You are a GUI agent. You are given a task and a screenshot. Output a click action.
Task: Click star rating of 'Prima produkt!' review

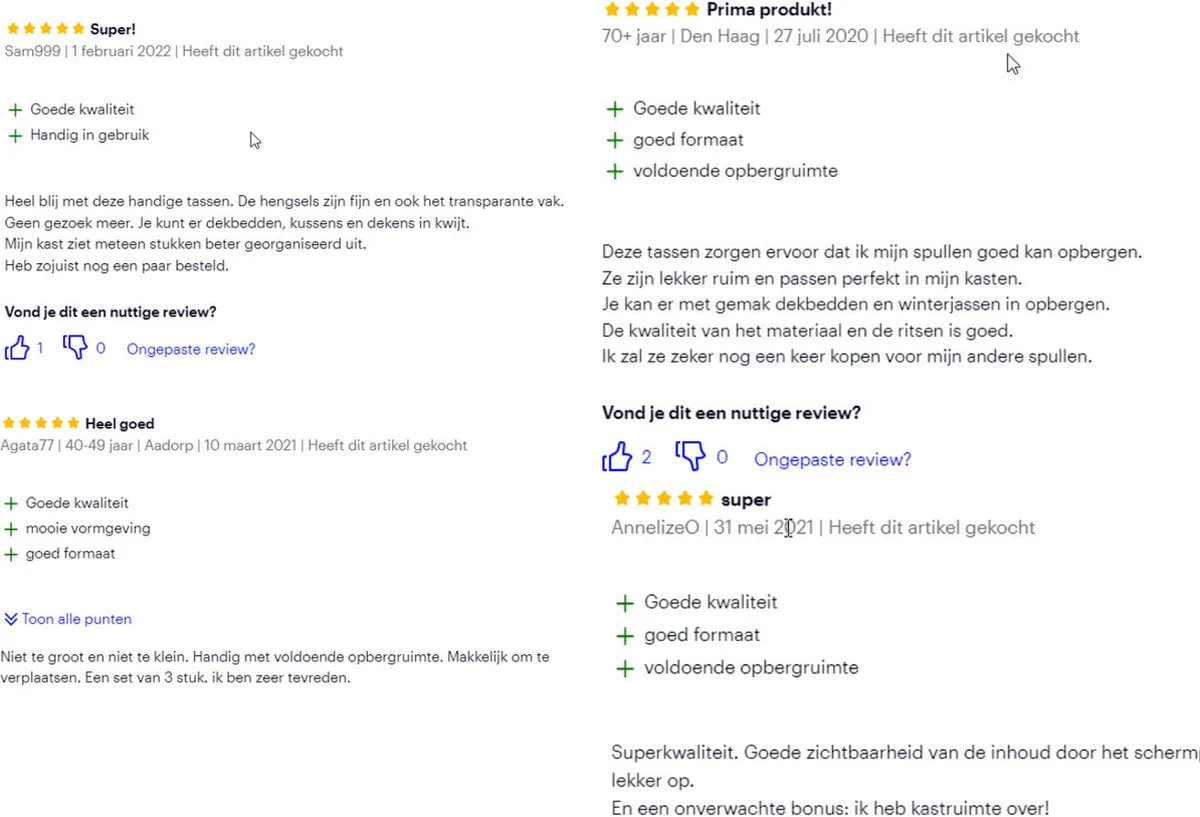[652, 10]
